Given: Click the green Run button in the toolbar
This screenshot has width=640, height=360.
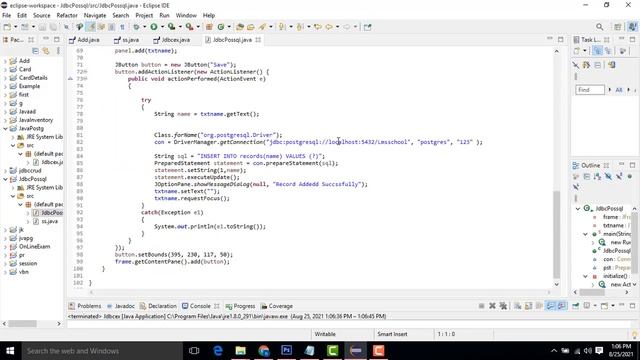Looking at the screenshot, I should pyautogui.click(x=154, y=27).
